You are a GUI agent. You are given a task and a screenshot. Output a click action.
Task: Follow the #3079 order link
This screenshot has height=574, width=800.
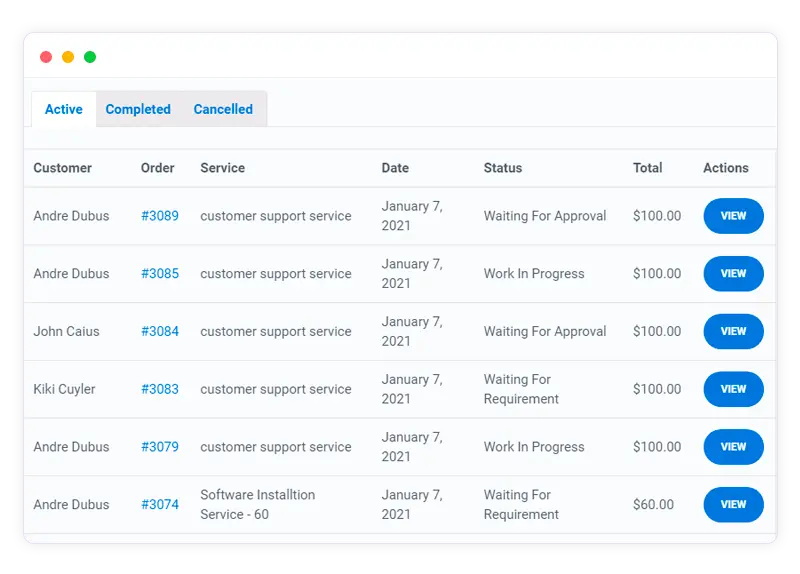(160, 447)
